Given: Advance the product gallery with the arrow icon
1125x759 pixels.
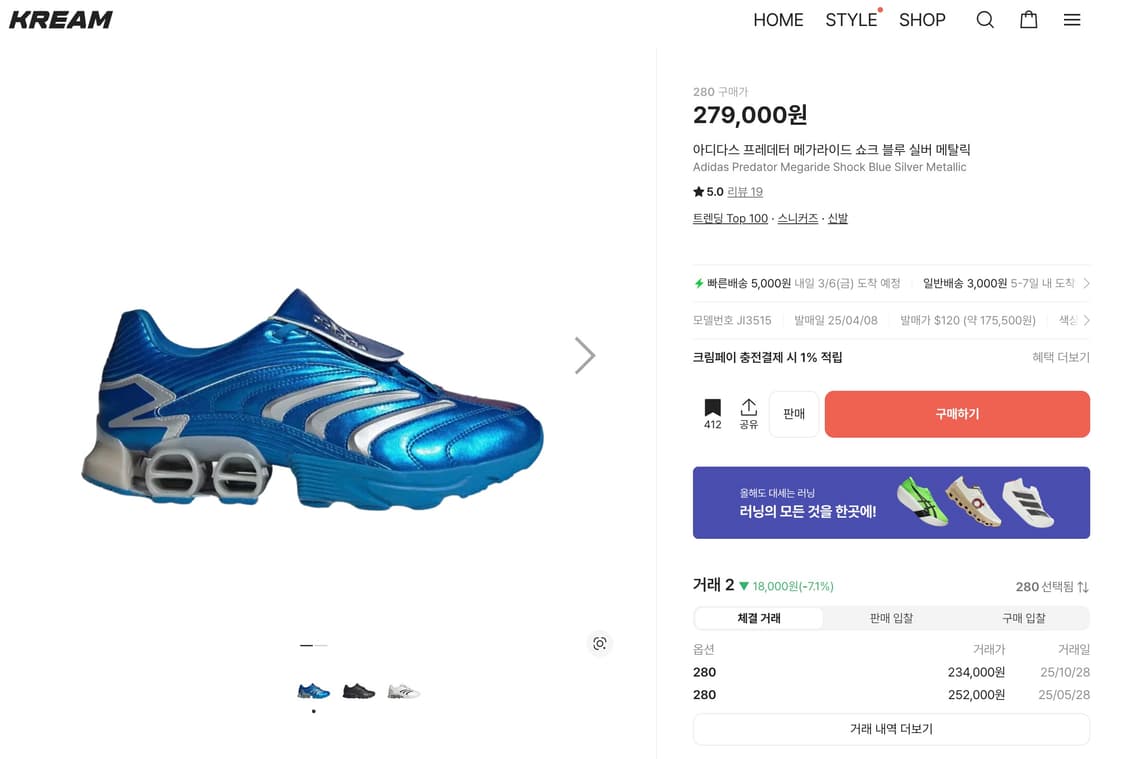Looking at the screenshot, I should pos(584,355).
